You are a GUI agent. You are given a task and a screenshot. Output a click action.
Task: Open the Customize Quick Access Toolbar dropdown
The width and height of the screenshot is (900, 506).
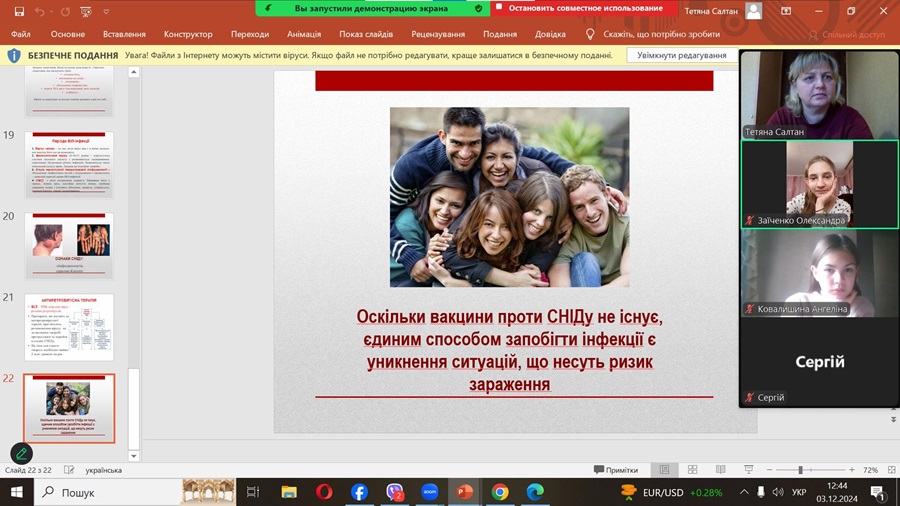pyautogui.click(x=106, y=11)
